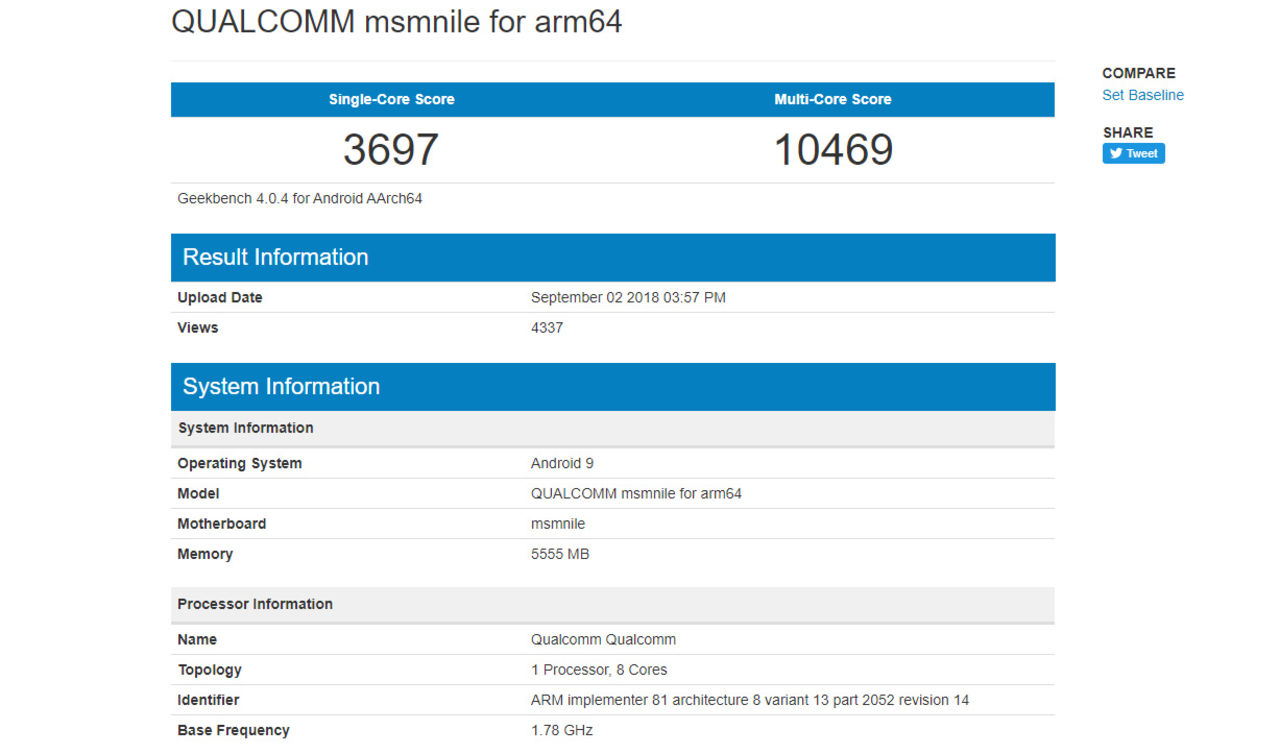Select the views count 4337
1280x754 pixels.
click(x=547, y=327)
